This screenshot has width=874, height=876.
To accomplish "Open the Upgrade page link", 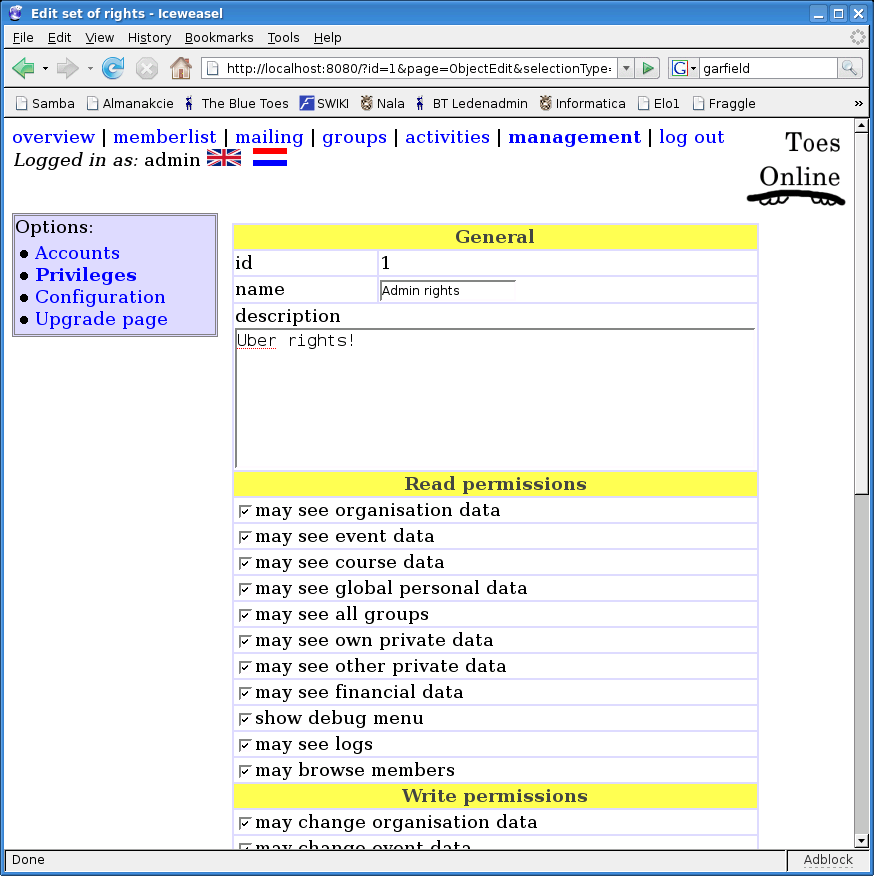I will [101, 319].
